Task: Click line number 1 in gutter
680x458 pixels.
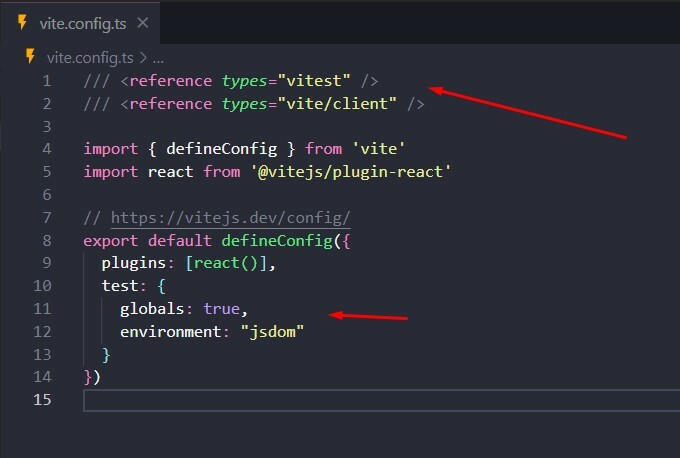Action: coord(47,81)
